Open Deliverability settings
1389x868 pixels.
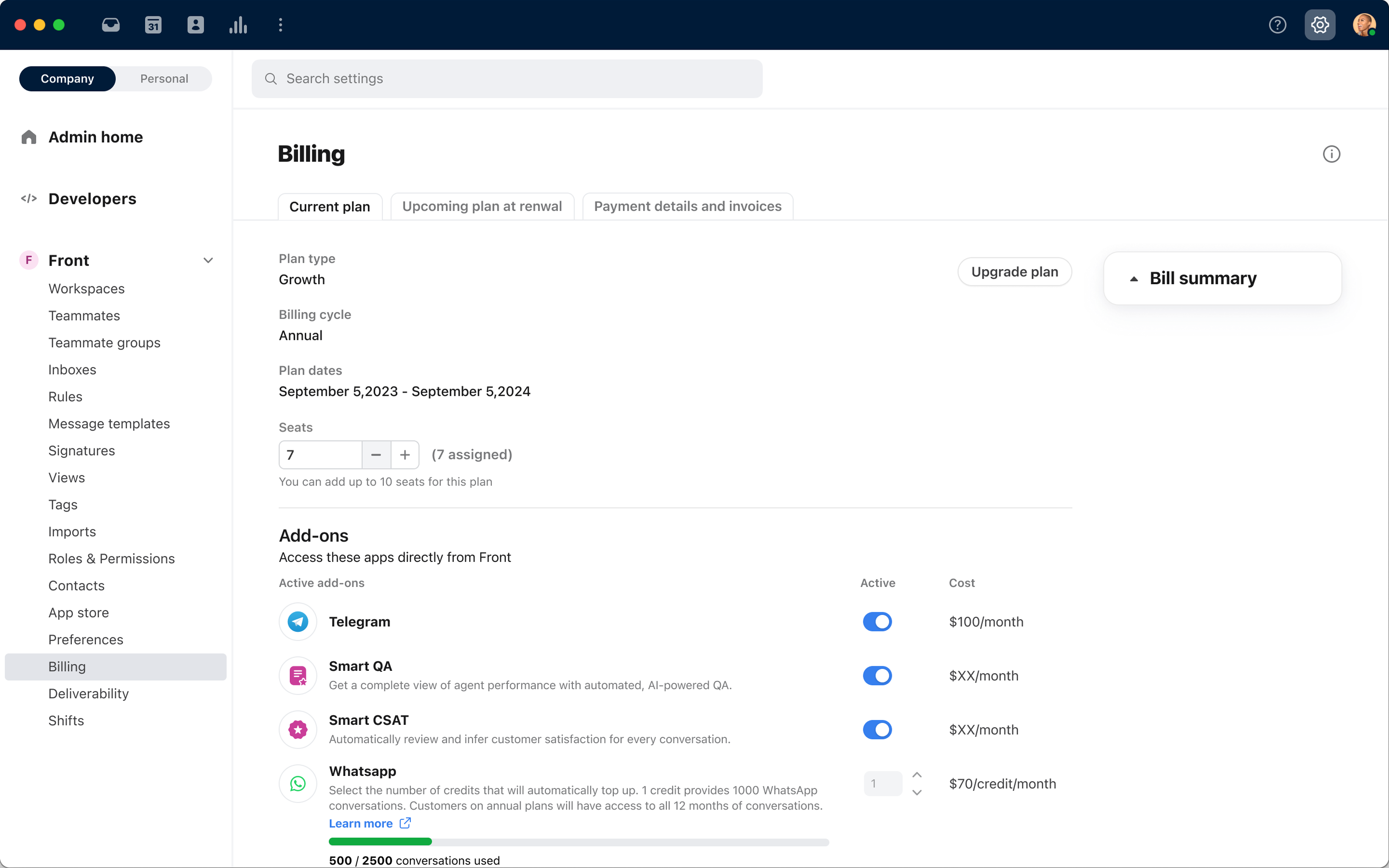pyautogui.click(x=88, y=693)
